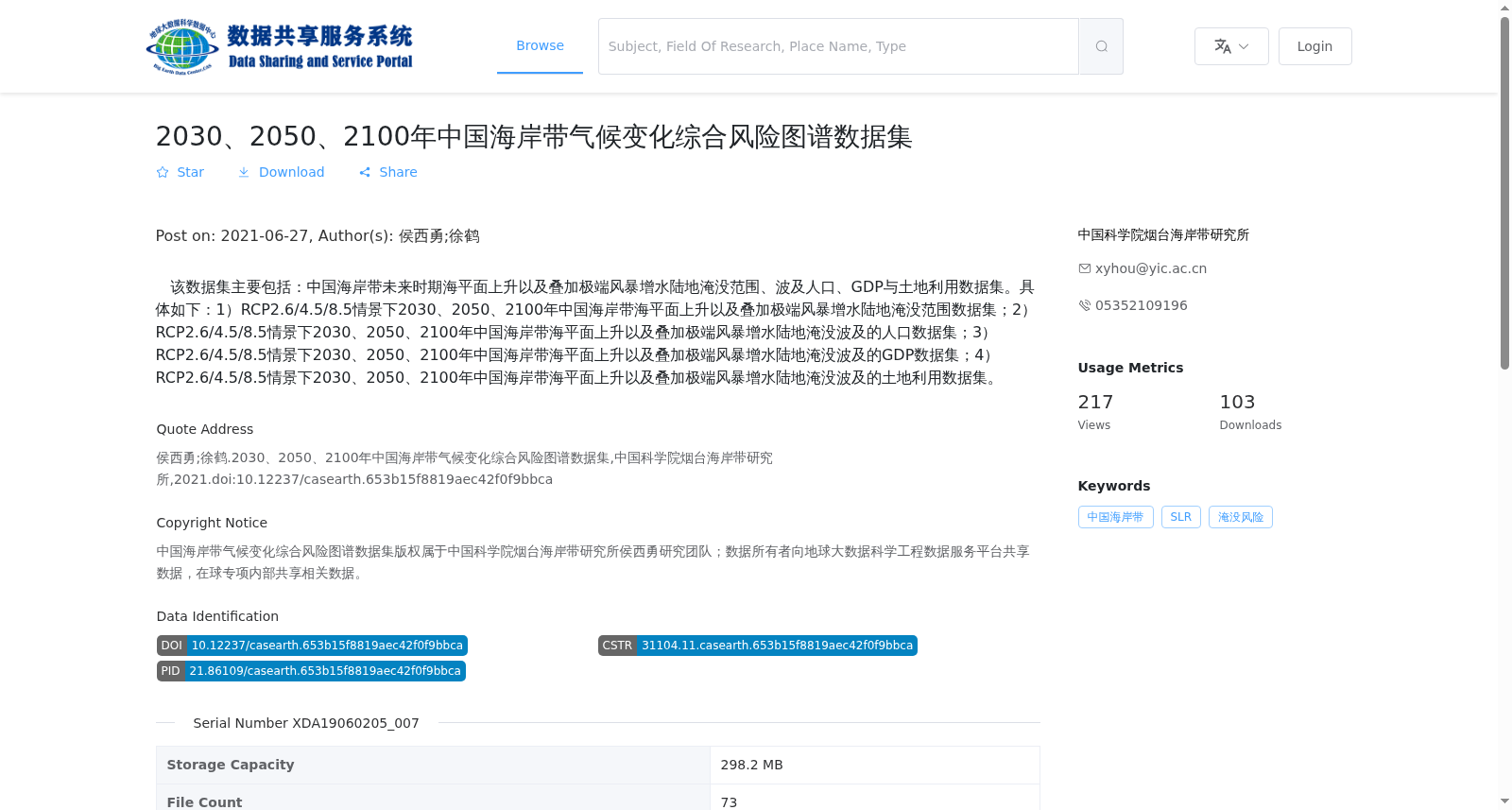Click the search magnifier icon button
1512x810 pixels.
1101,46
